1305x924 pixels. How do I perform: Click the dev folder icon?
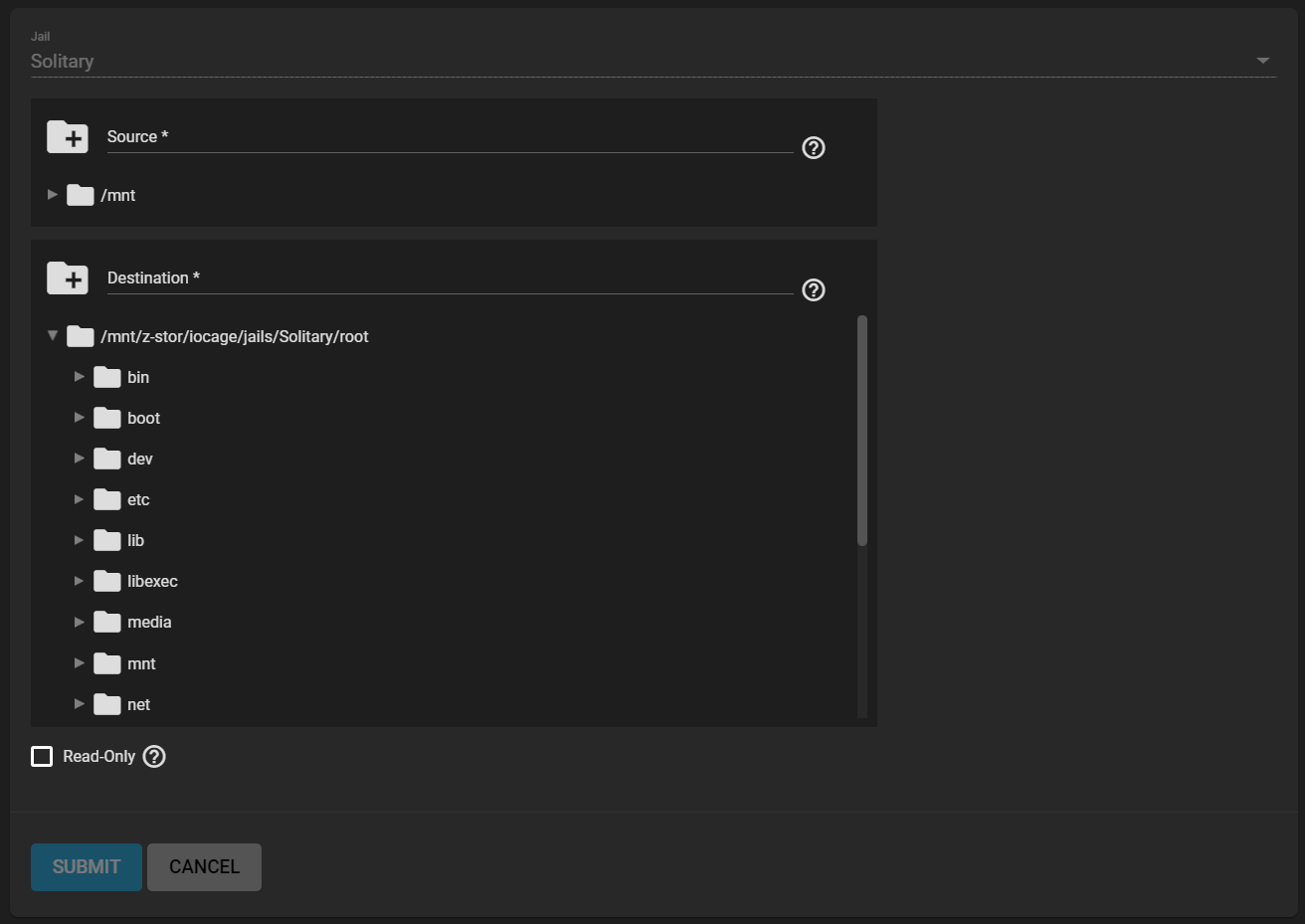pos(107,459)
